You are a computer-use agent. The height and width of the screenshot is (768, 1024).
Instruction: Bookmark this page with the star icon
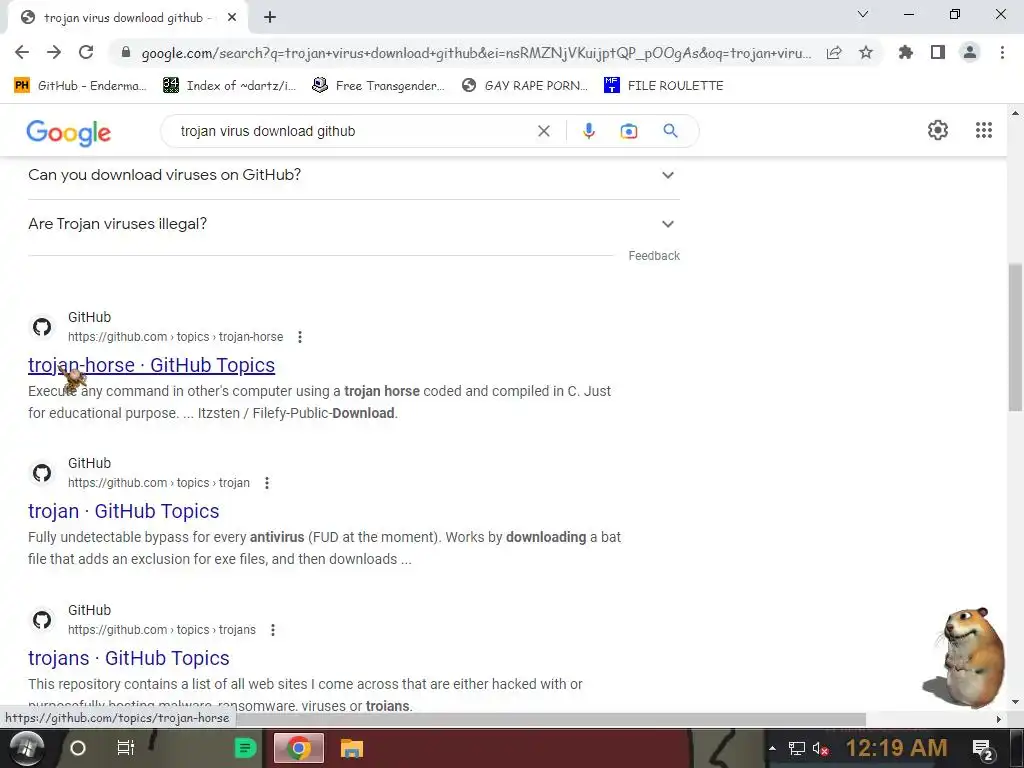point(866,53)
